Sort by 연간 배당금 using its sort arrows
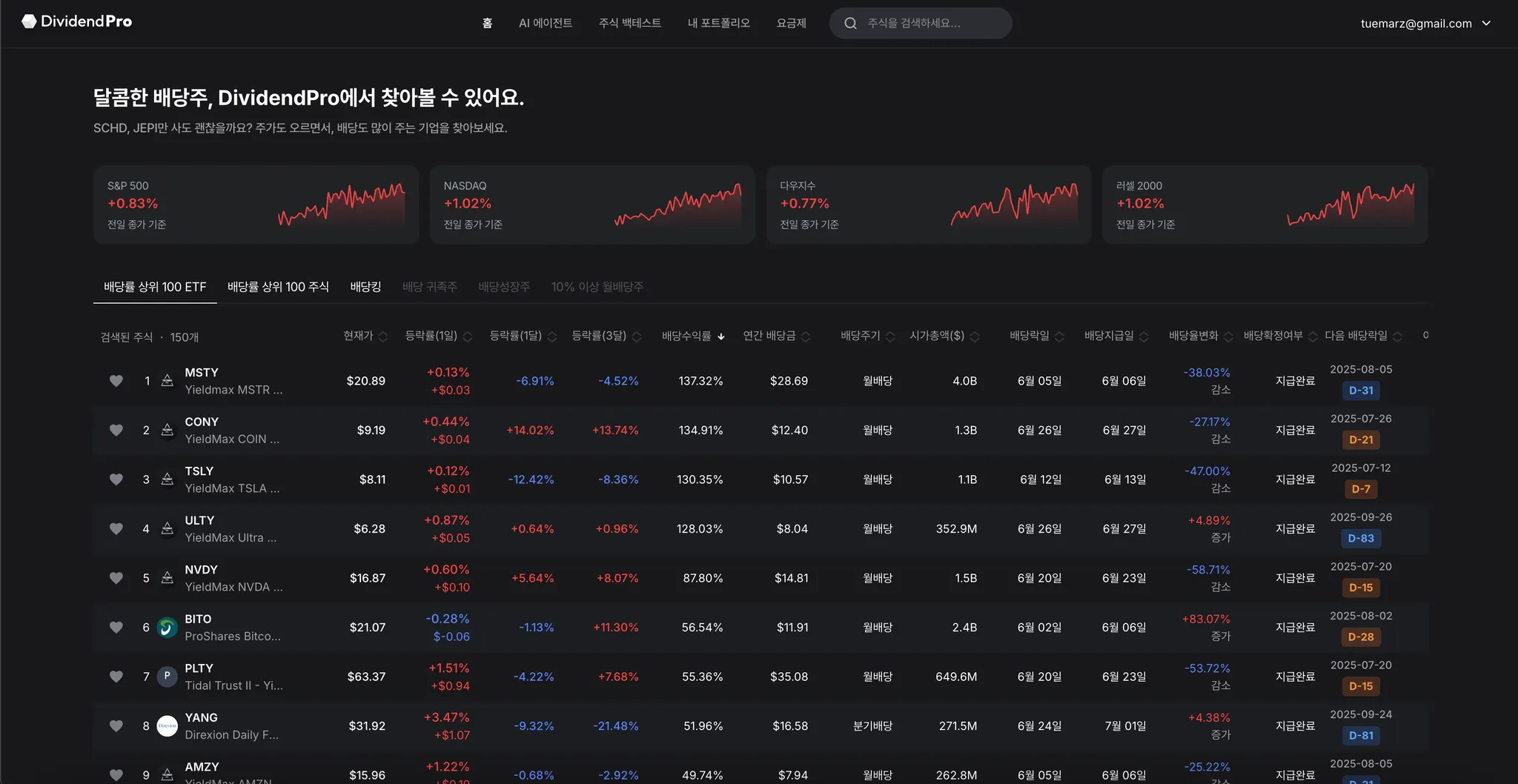Image resolution: width=1518 pixels, height=784 pixels. pos(806,336)
